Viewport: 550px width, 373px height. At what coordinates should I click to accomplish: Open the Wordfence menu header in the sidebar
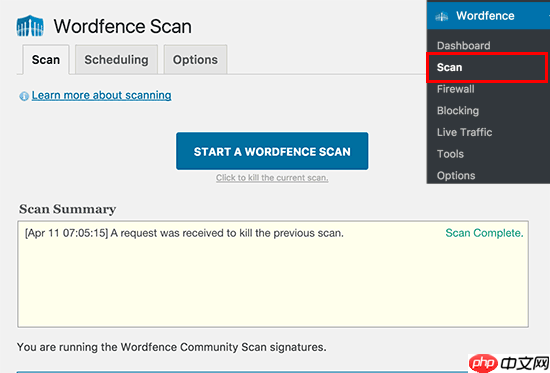488,15
